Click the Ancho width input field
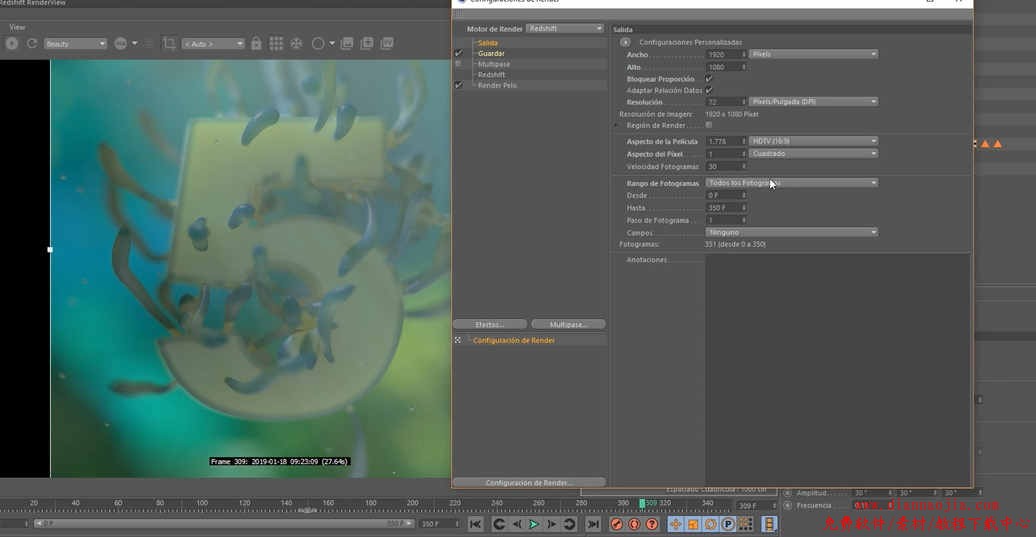 724,54
